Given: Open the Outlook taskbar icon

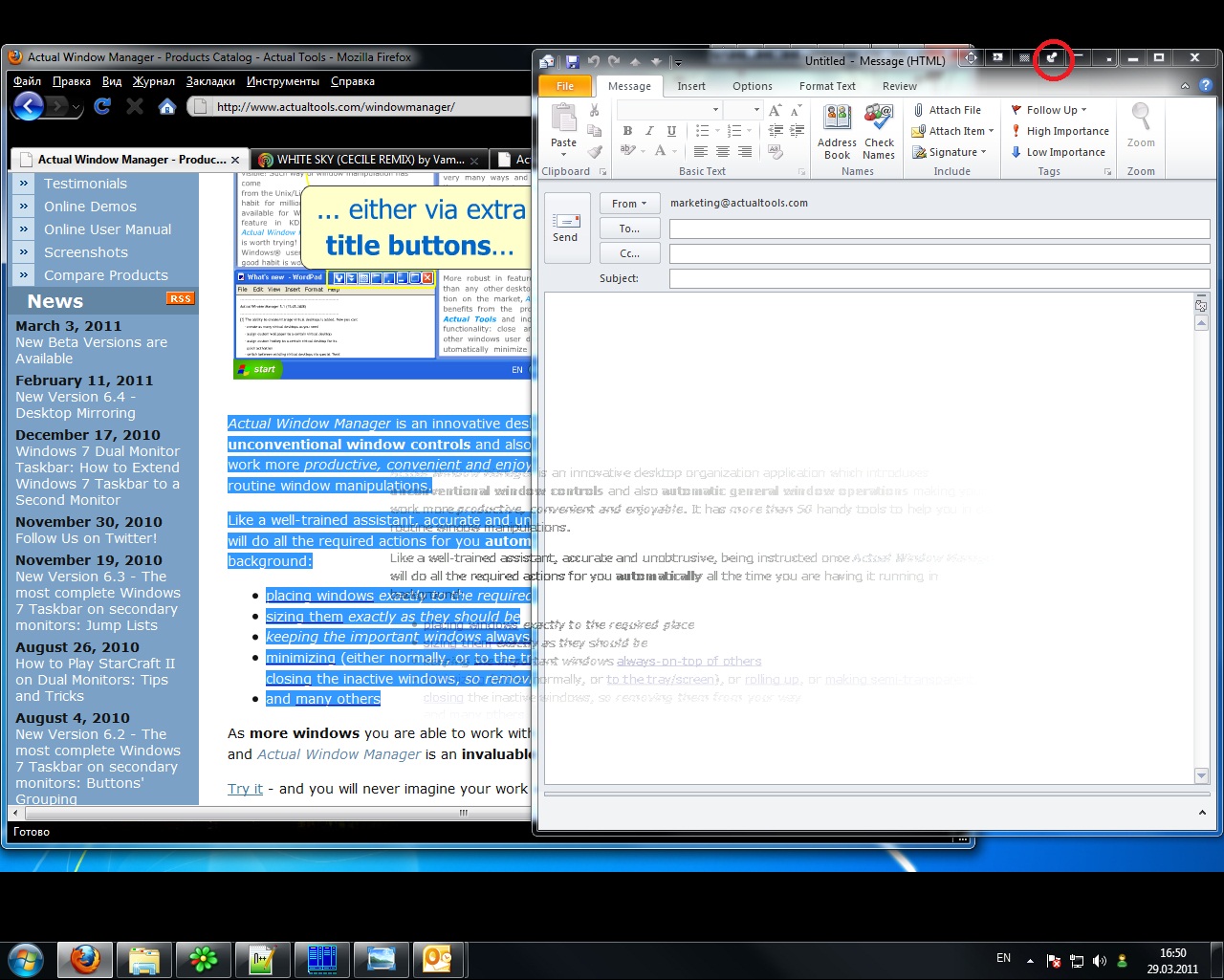Looking at the screenshot, I should (x=439, y=958).
